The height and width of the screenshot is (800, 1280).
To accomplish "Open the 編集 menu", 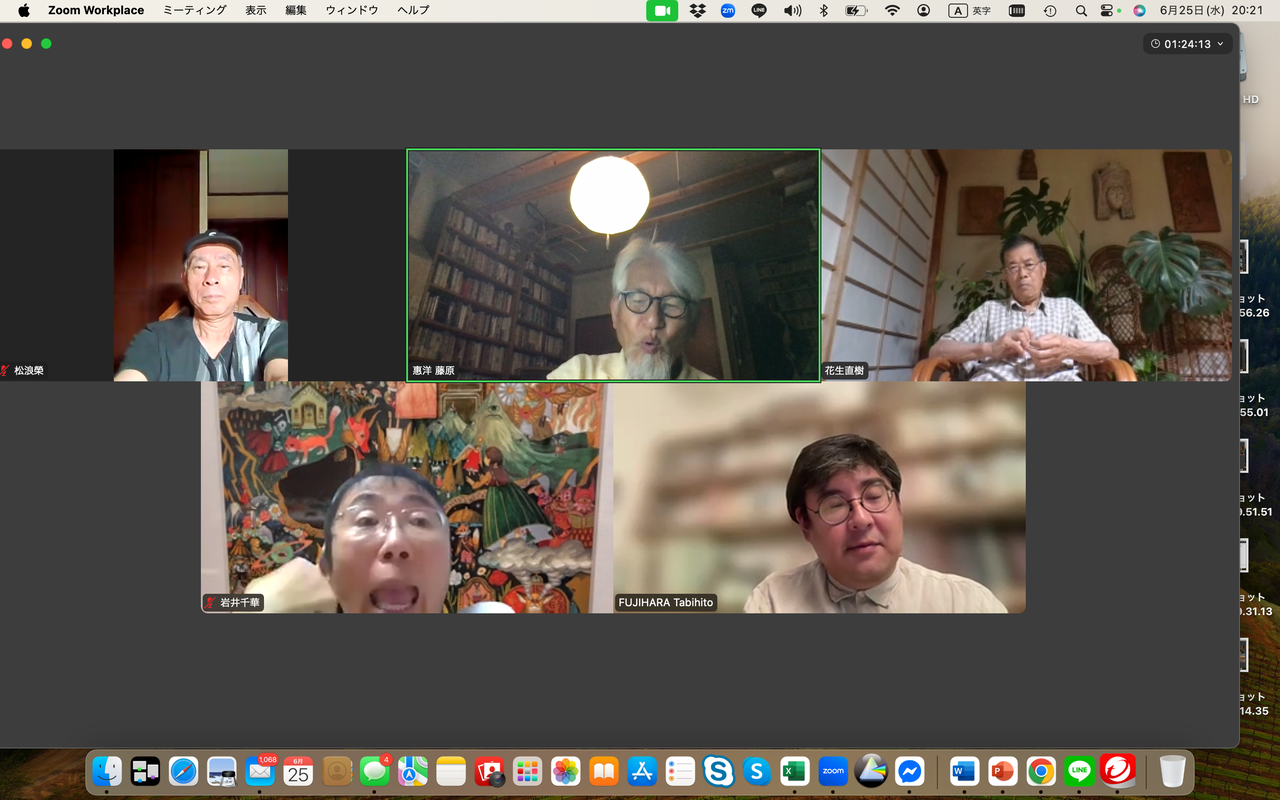I will pyautogui.click(x=296, y=10).
